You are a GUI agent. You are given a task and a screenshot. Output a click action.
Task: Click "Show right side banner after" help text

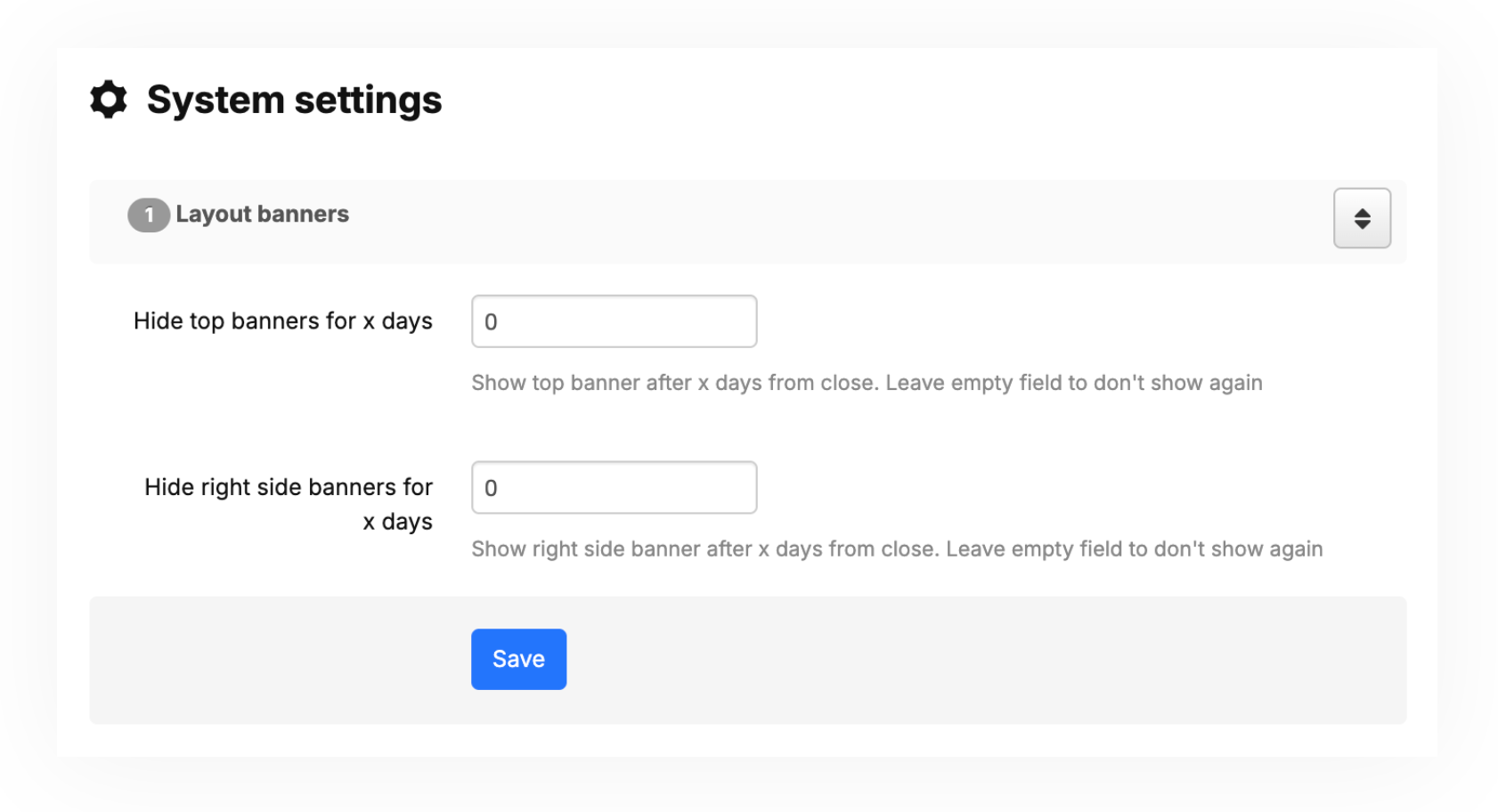tap(896, 549)
